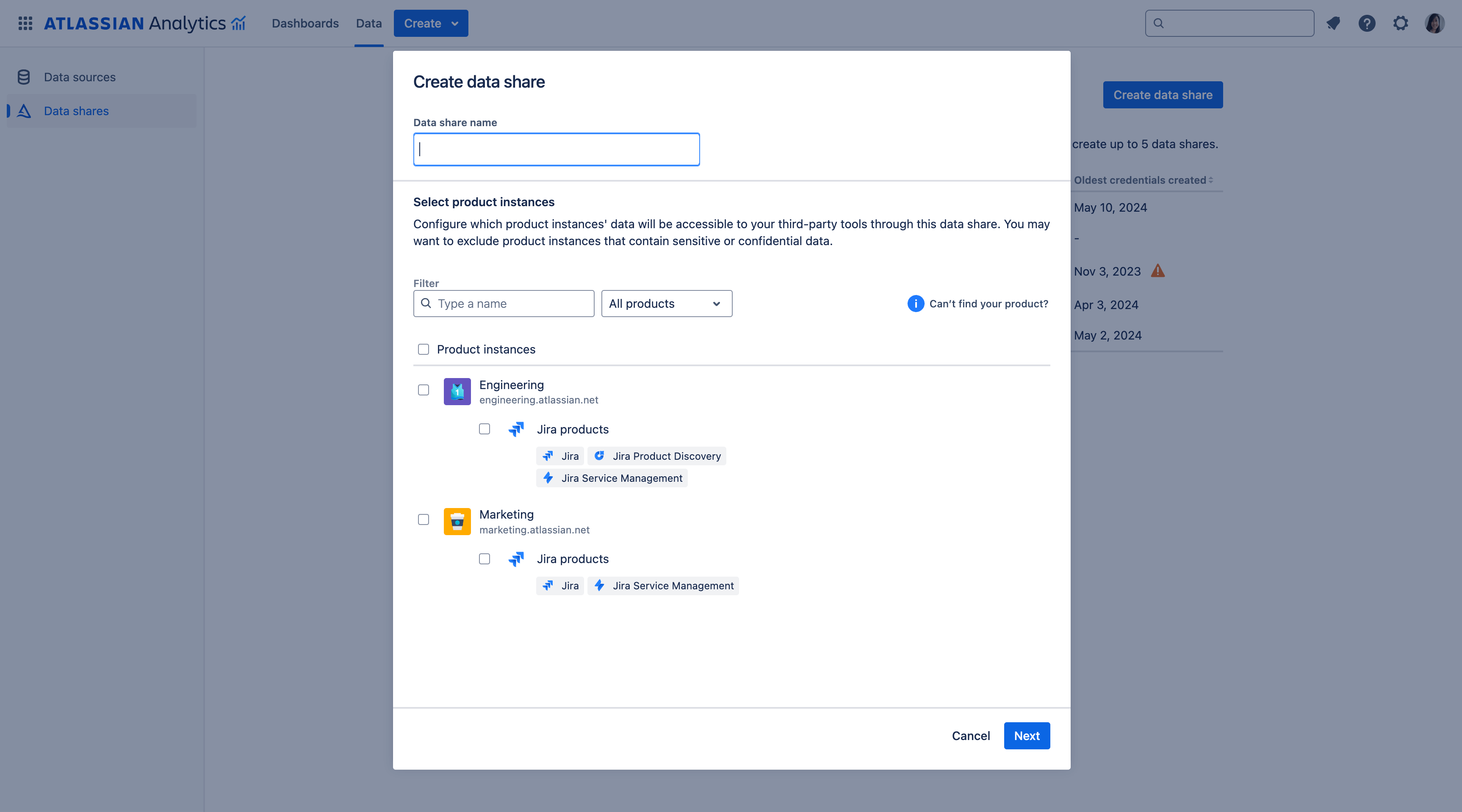Check the Product instances checkbox

coord(424,350)
